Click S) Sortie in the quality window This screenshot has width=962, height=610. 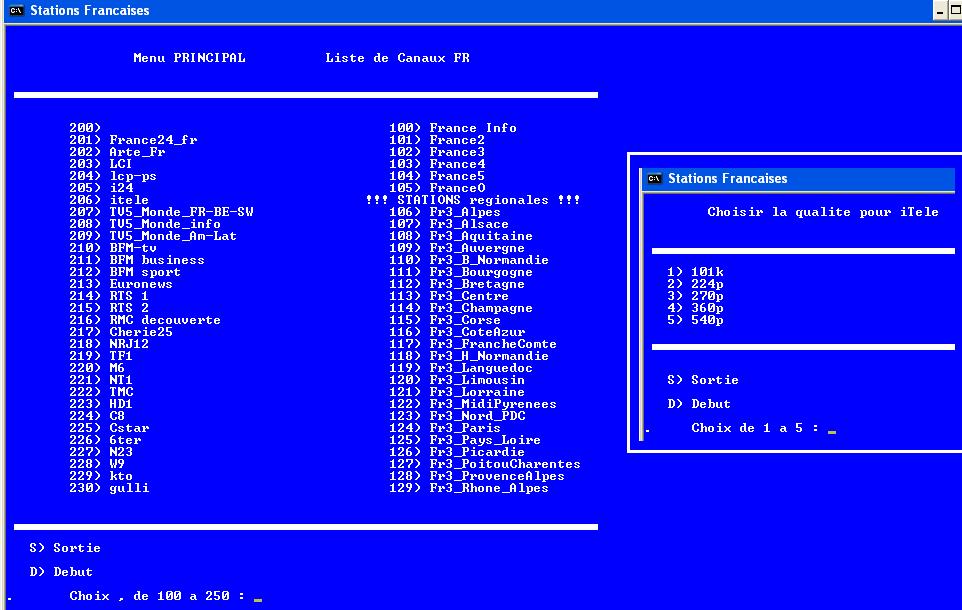[702, 380]
